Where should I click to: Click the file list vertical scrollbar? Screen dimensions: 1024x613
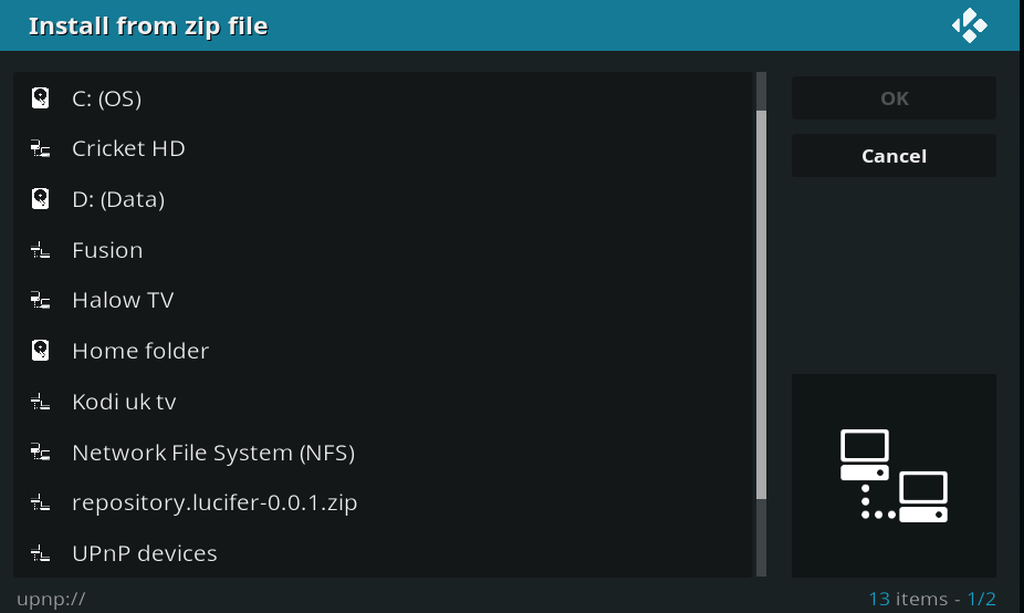click(761, 300)
